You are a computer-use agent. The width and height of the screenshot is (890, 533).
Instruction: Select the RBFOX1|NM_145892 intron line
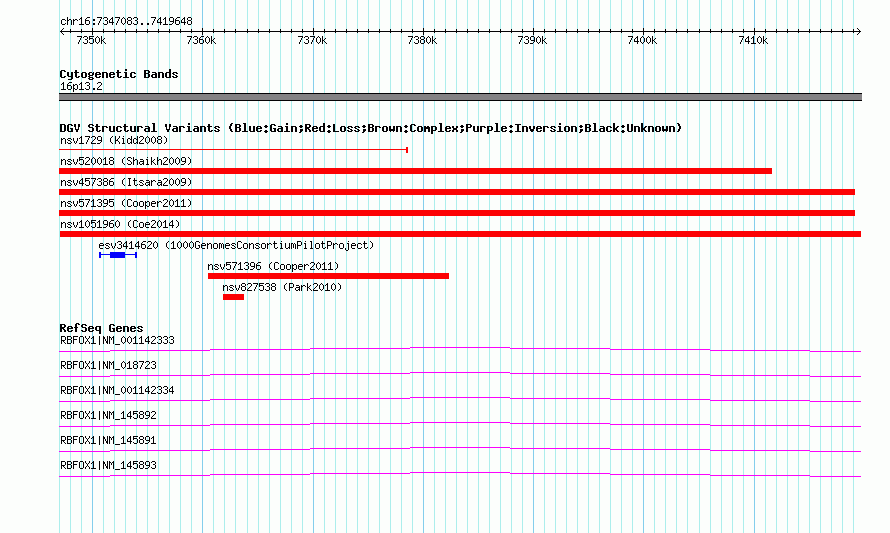tap(460, 425)
